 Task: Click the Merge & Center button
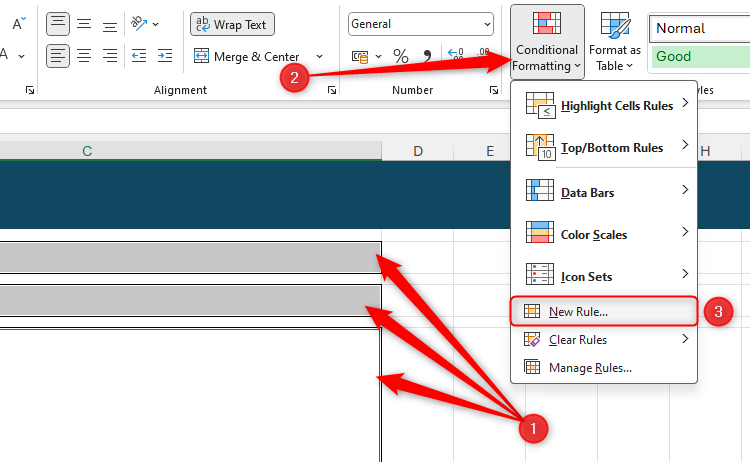[x=247, y=57]
